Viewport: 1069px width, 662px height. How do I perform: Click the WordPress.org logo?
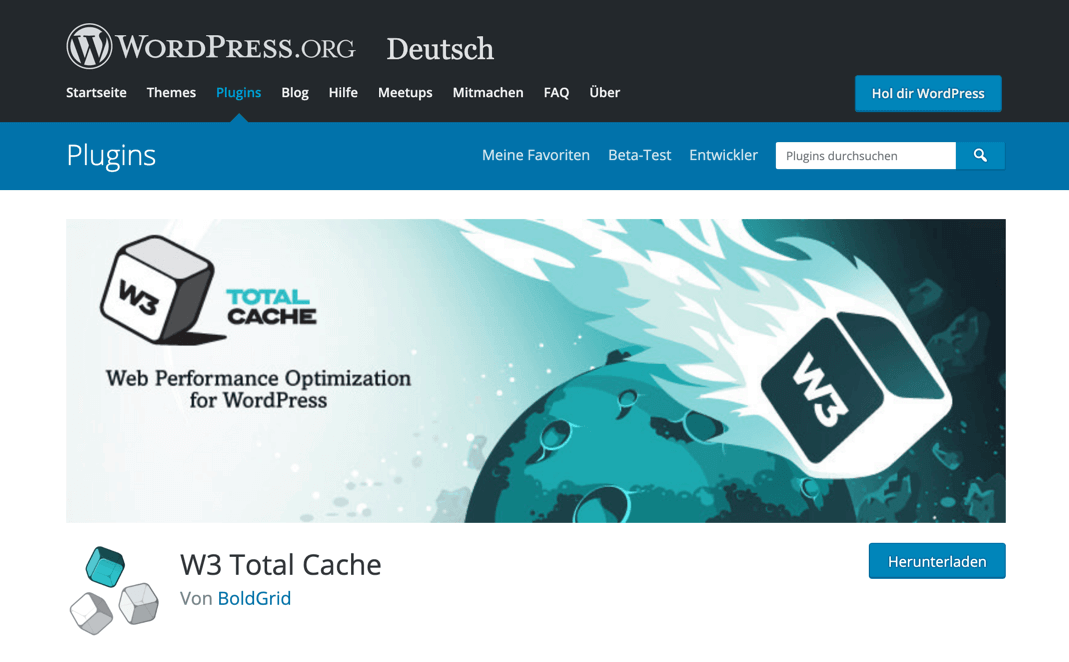[211, 46]
